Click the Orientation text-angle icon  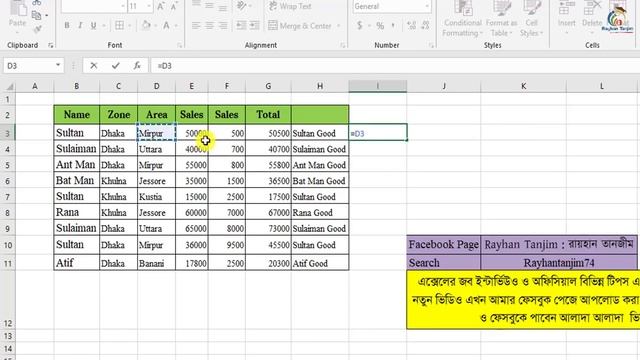point(241,6)
